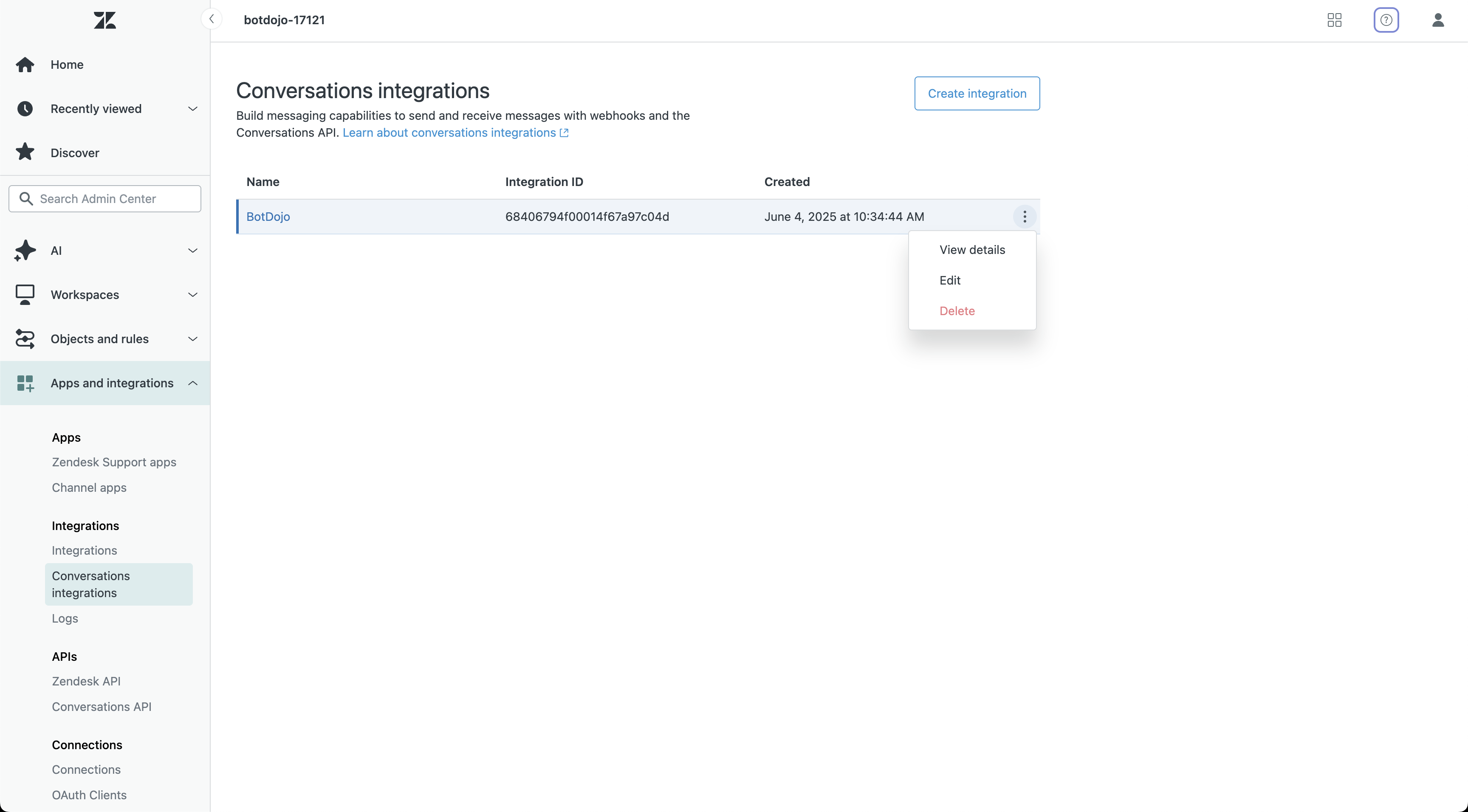Open Integrations sub-item in sidebar
The image size is (1468, 812).
85,550
